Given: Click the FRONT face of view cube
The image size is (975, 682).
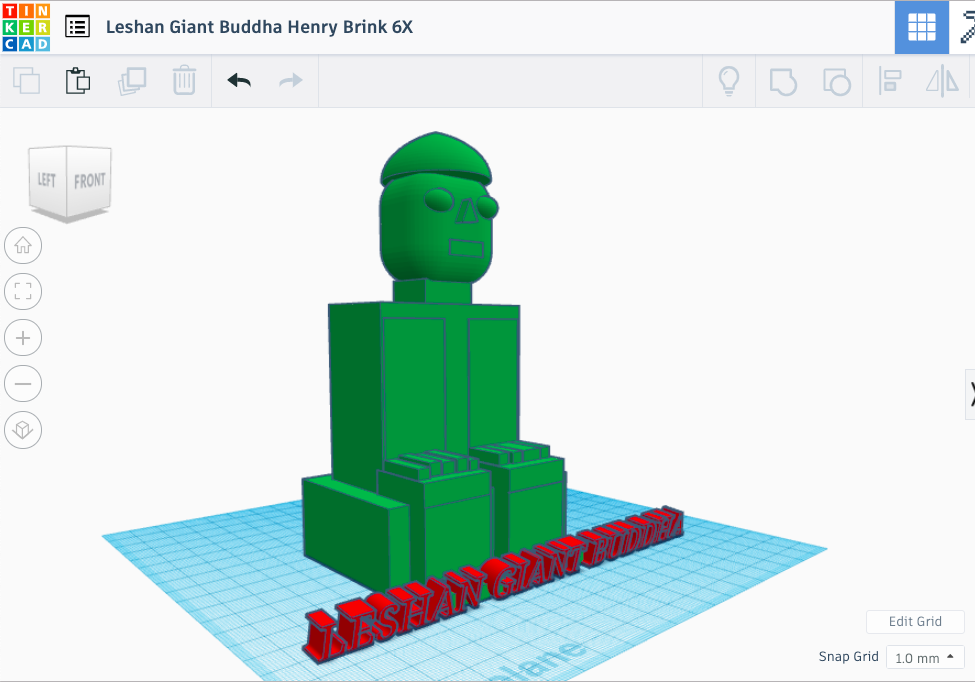Looking at the screenshot, I should [x=89, y=181].
